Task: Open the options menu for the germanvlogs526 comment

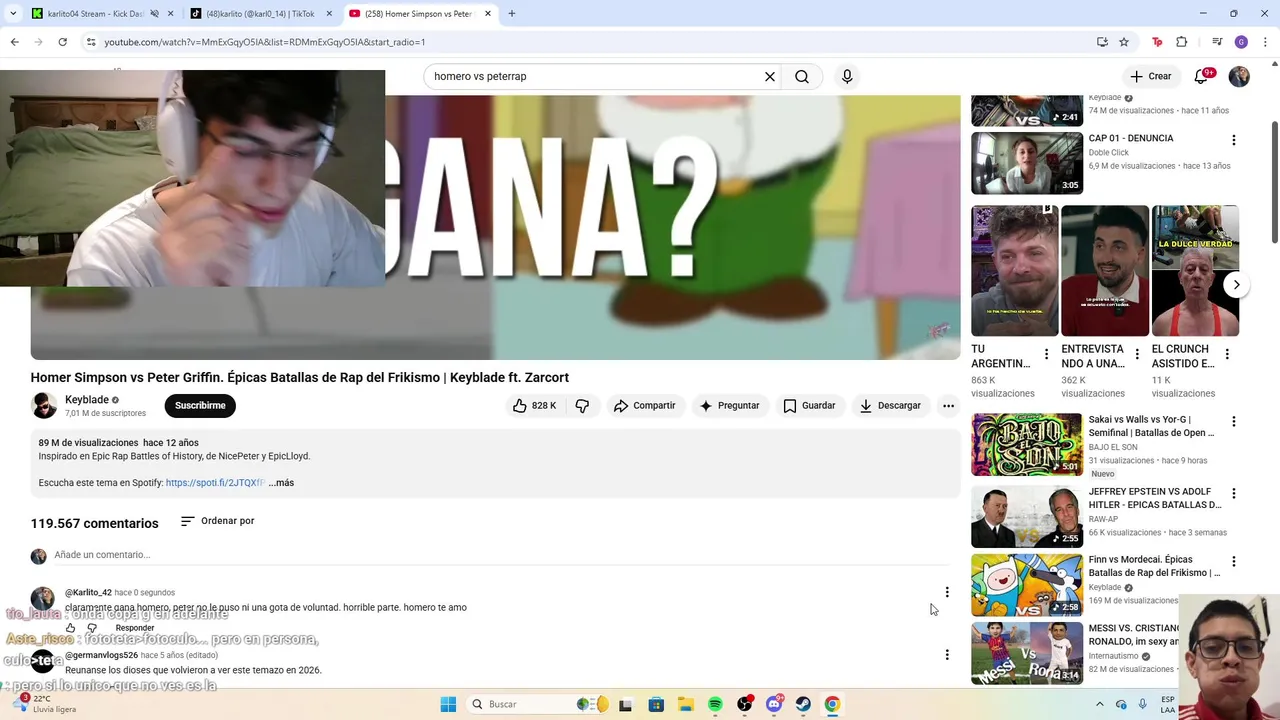Action: (947, 655)
